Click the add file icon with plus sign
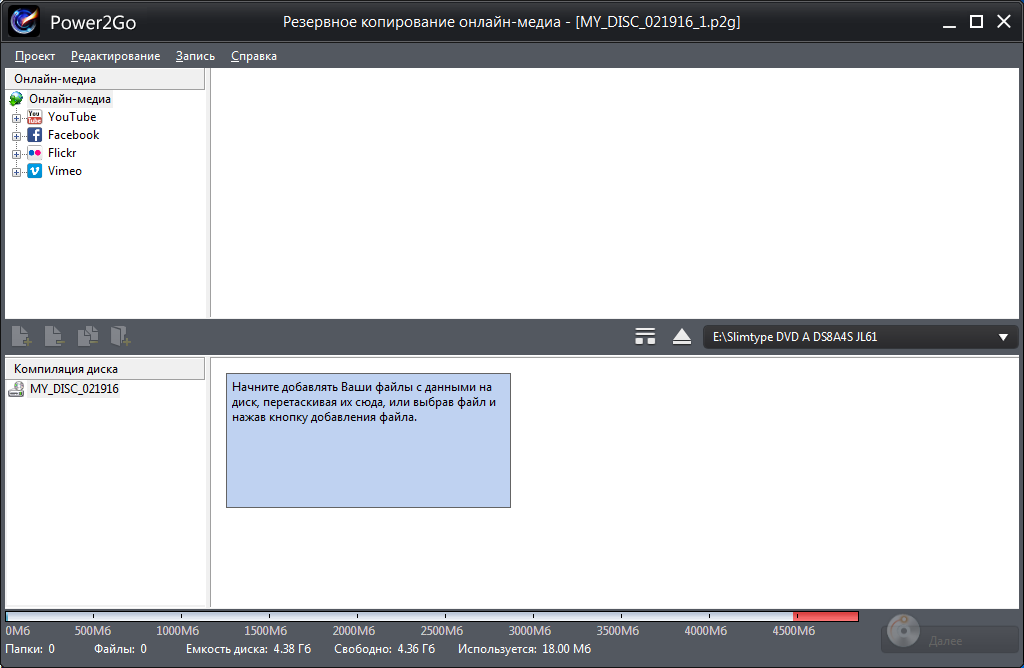 pos(21,336)
